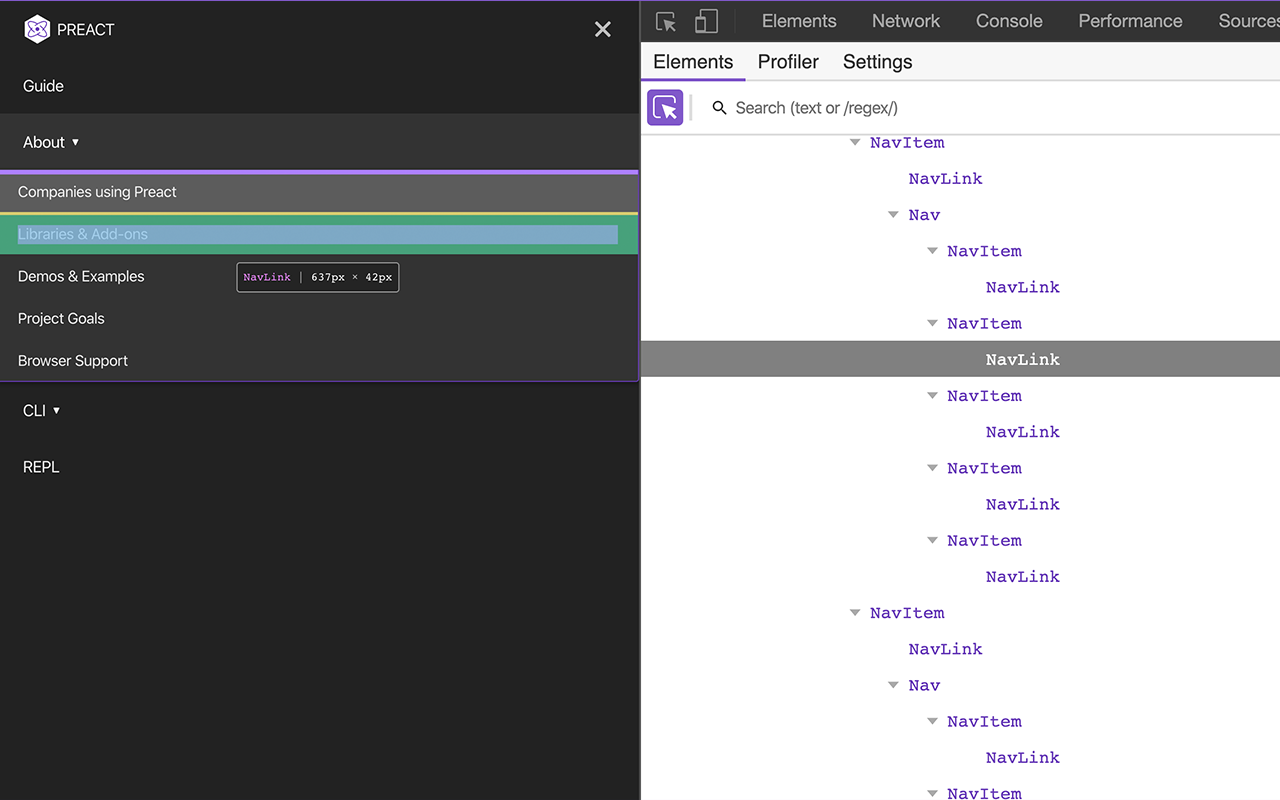The height and width of the screenshot is (800, 1280).
Task: Click the purple Preact component picker icon
Action: 665,107
